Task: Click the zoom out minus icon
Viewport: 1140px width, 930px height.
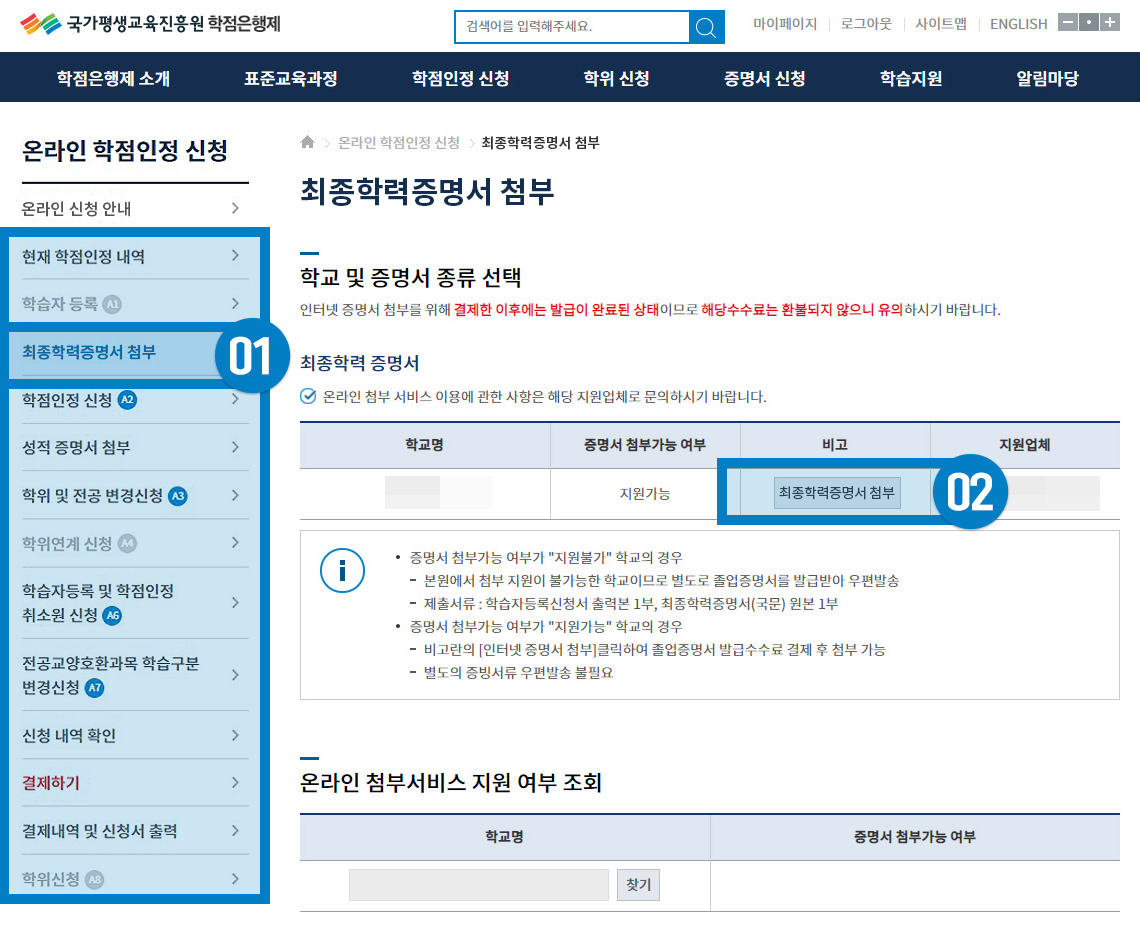Action: tap(1067, 23)
